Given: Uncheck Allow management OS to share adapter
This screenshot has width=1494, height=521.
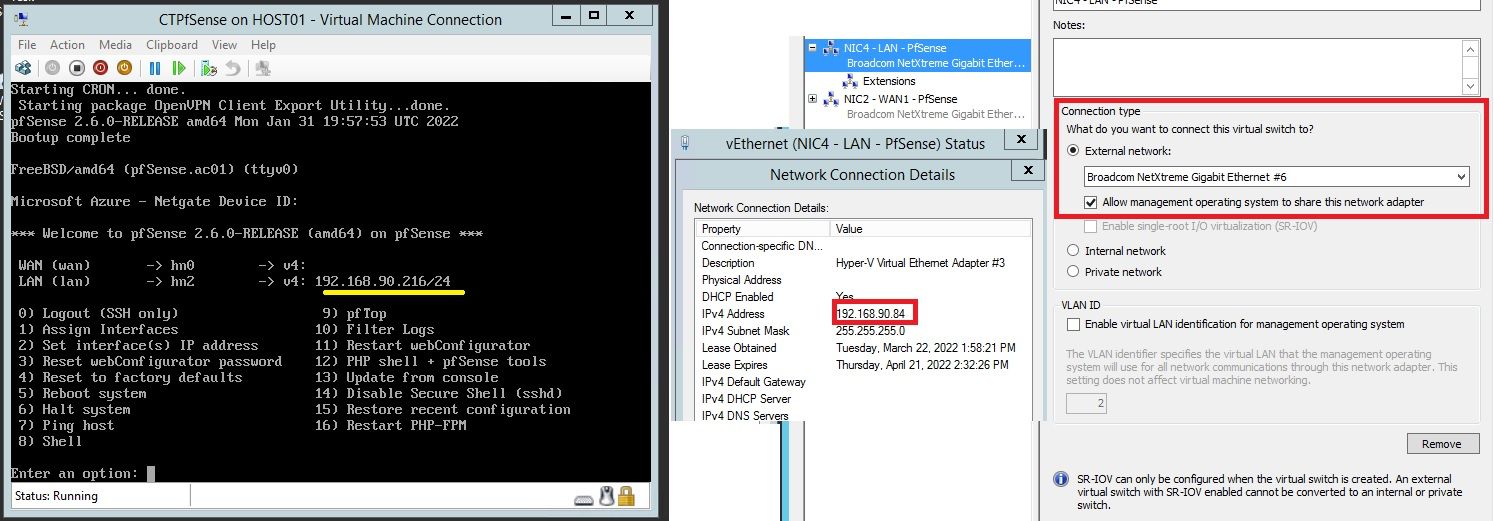Looking at the screenshot, I should pos(1092,202).
